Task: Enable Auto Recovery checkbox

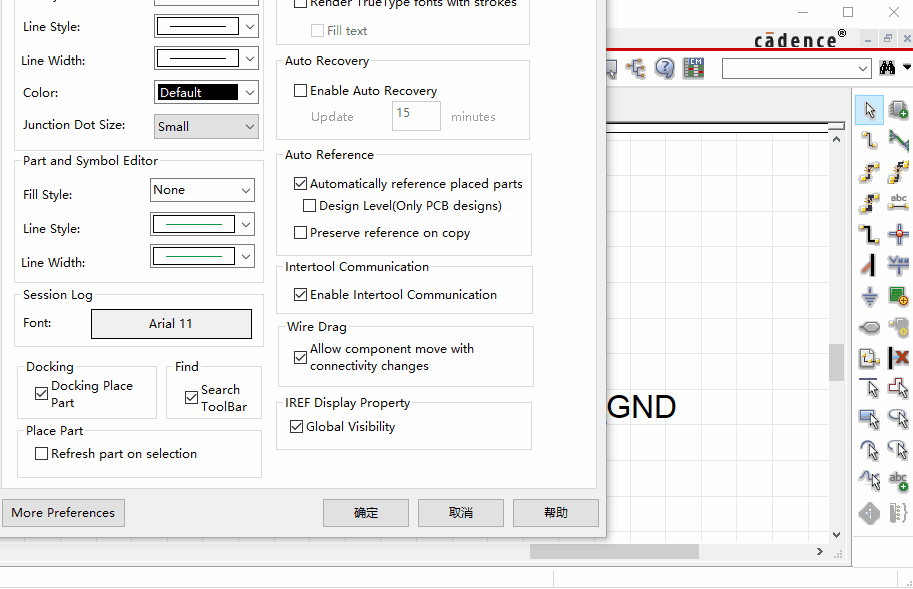Action: tap(300, 91)
